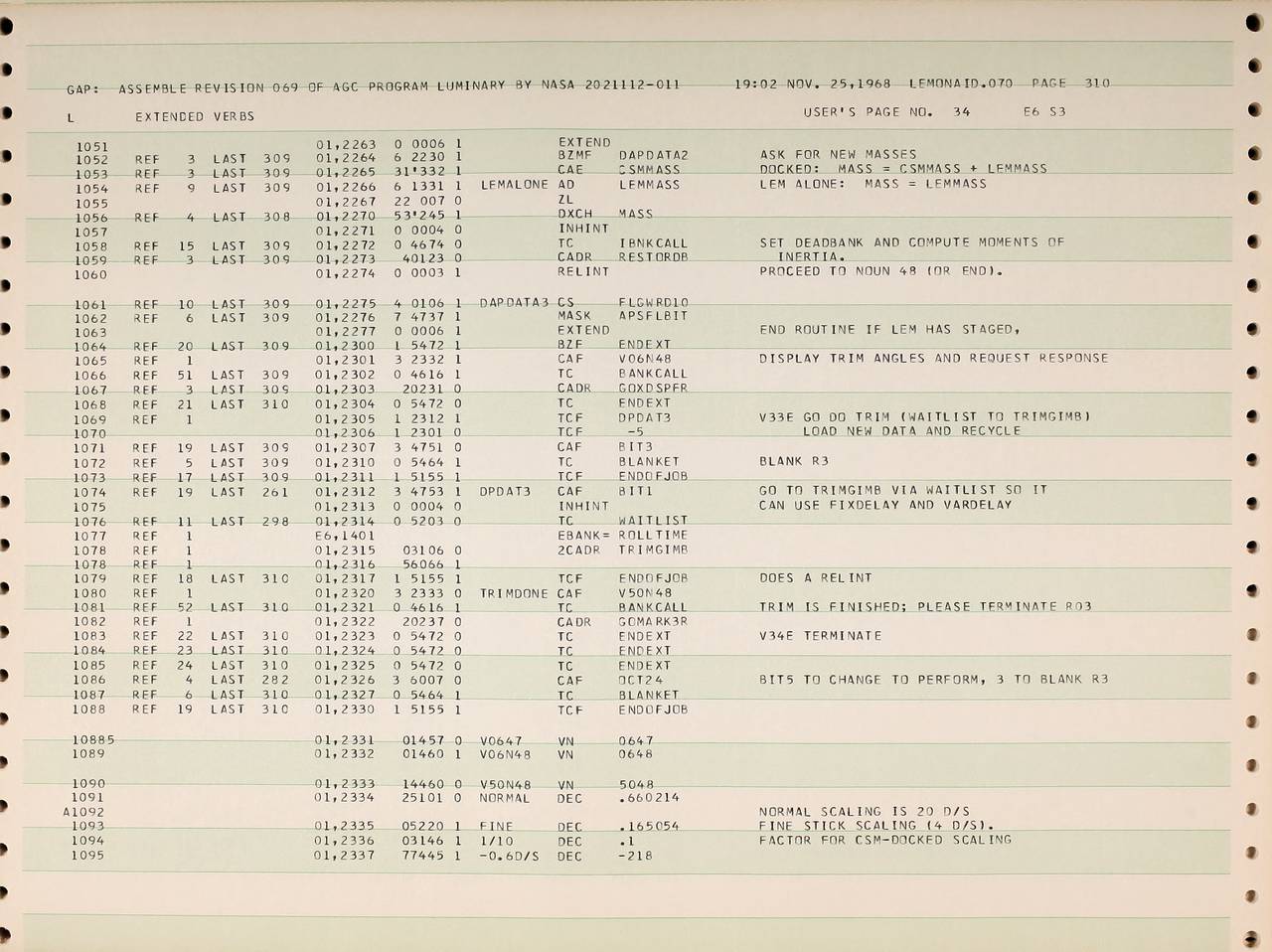
Task: Select comment 'DOCKED: MASS = CSMMASS + LEMMASS'
Action: 902,169
